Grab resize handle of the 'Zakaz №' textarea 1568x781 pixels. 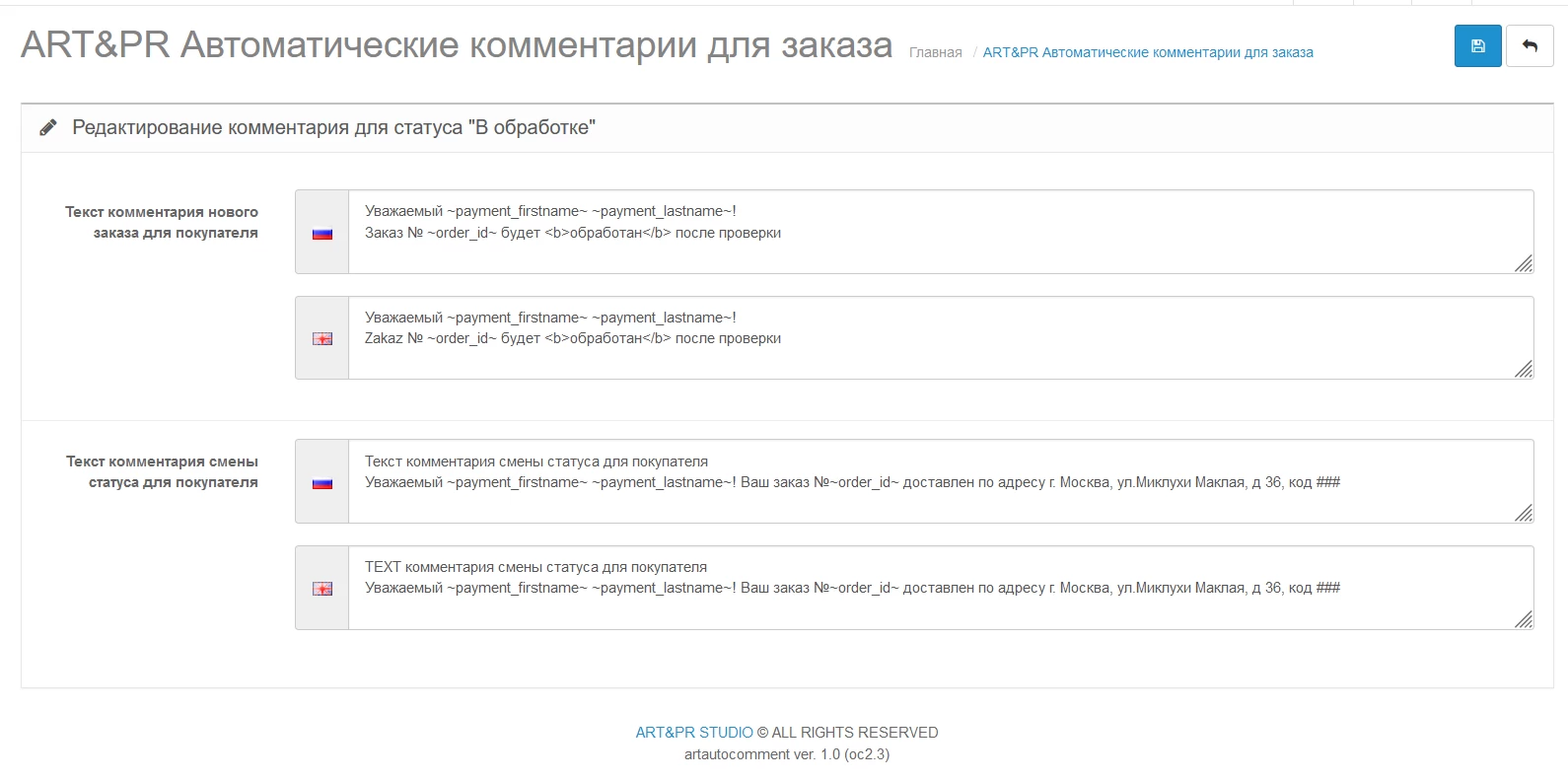pos(1524,369)
